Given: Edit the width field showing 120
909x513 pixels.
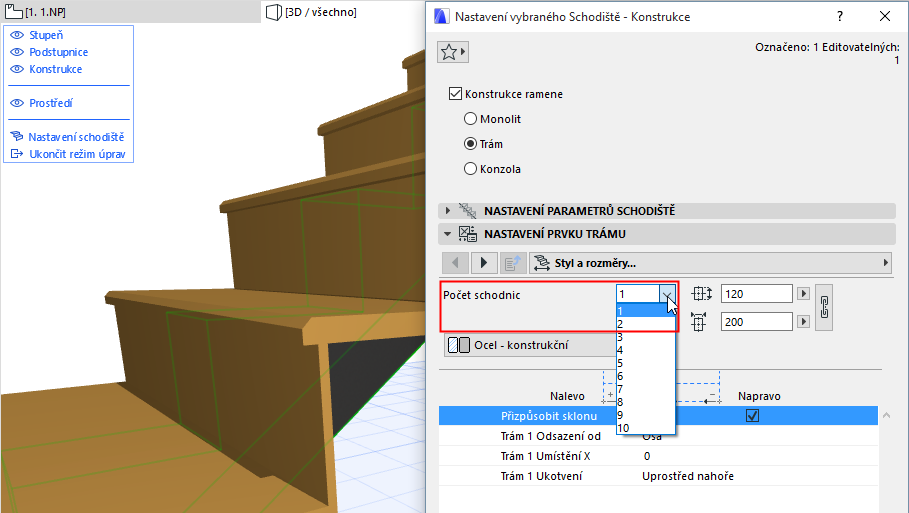Looking at the screenshot, I should [757, 294].
